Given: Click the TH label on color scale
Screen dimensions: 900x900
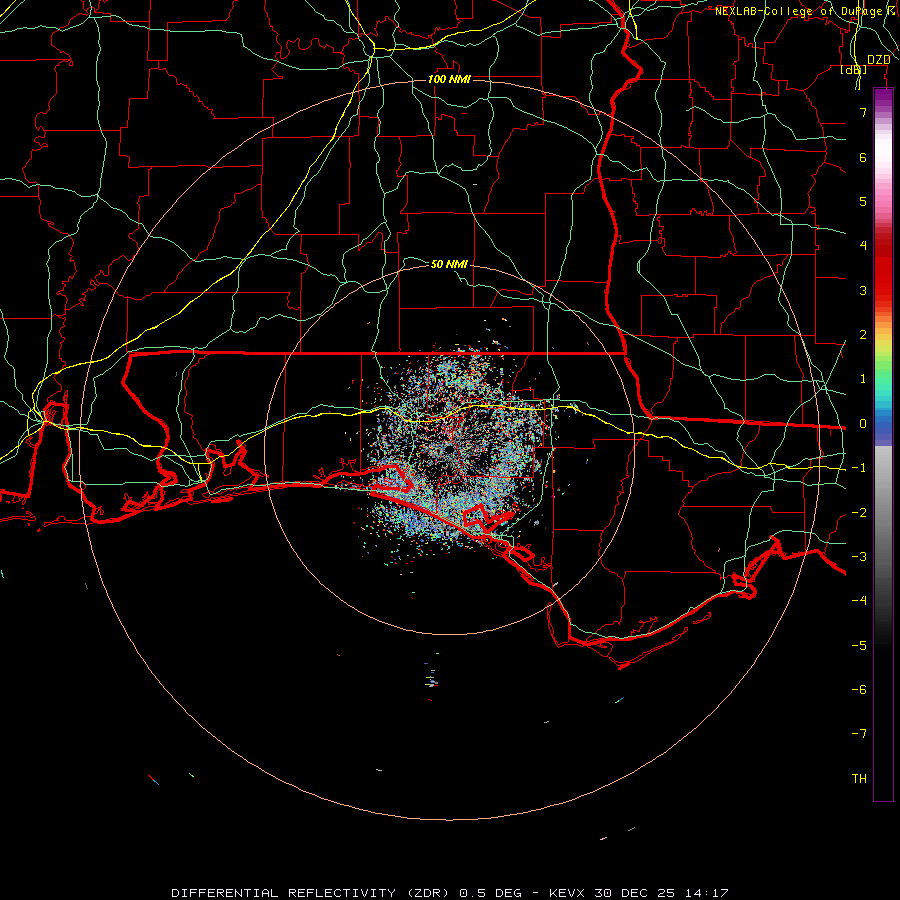Looking at the screenshot, I should [859, 779].
